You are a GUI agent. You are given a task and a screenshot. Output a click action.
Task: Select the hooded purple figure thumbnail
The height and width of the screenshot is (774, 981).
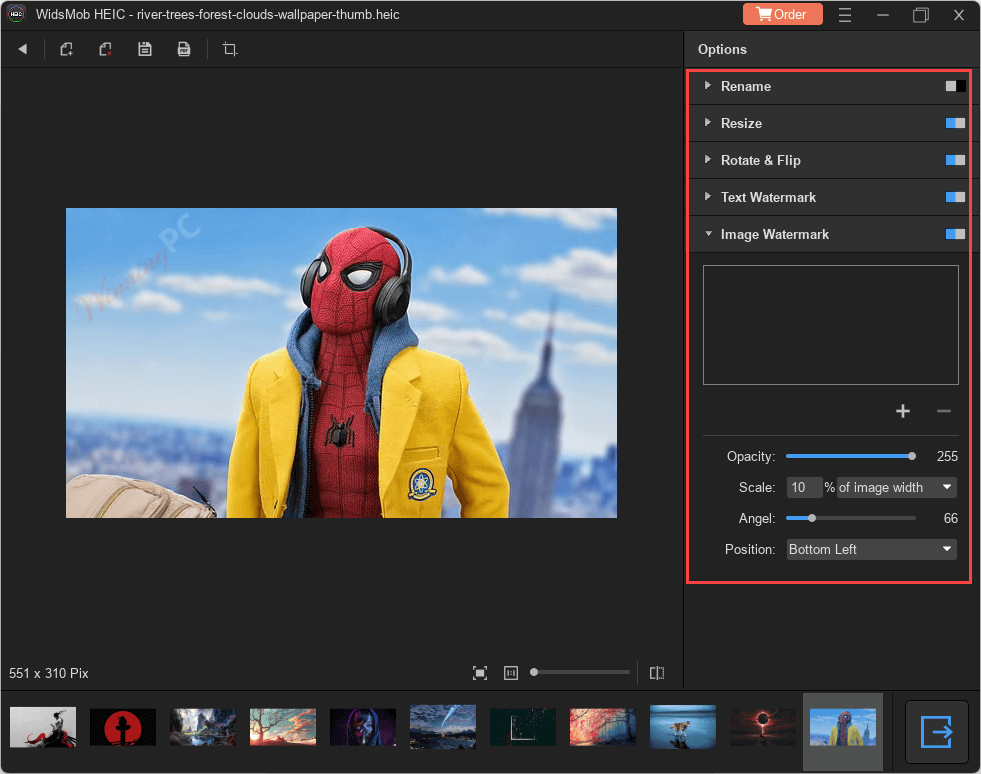pyautogui.click(x=363, y=727)
